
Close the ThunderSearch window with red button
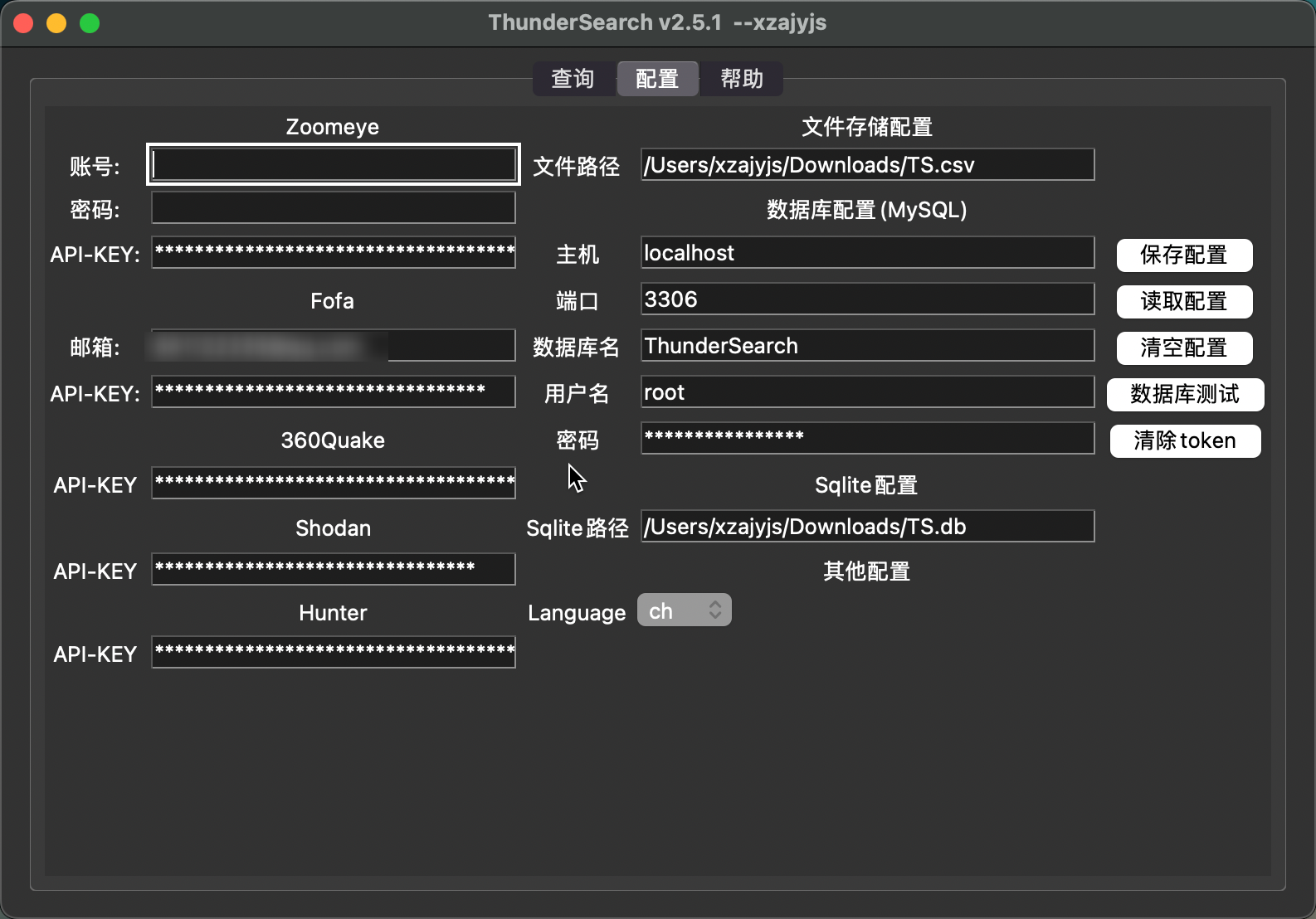[x=23, y=23]
